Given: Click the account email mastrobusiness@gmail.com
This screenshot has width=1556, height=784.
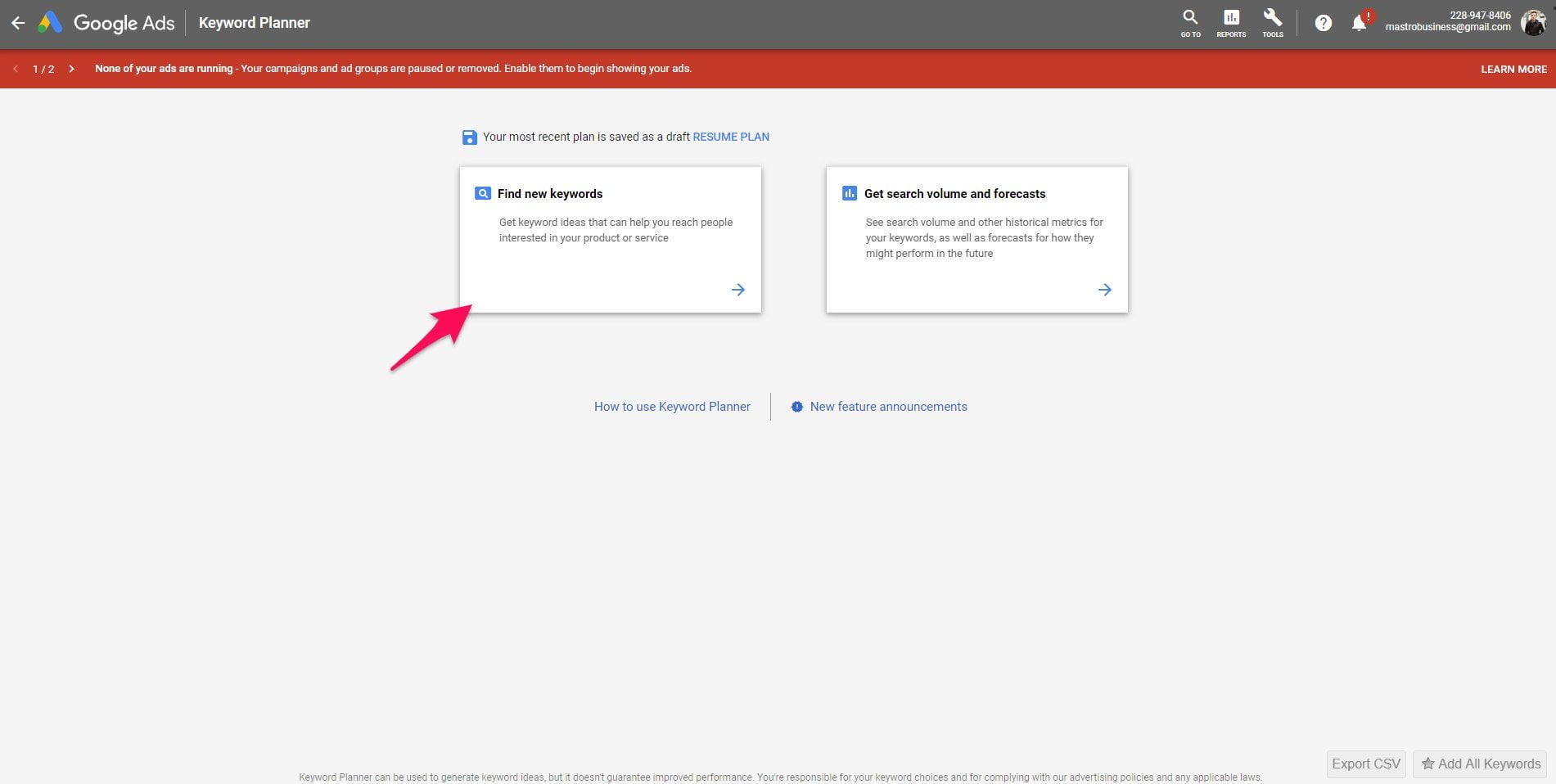Looking at the screenshot, I should [x=1448, y=27].
